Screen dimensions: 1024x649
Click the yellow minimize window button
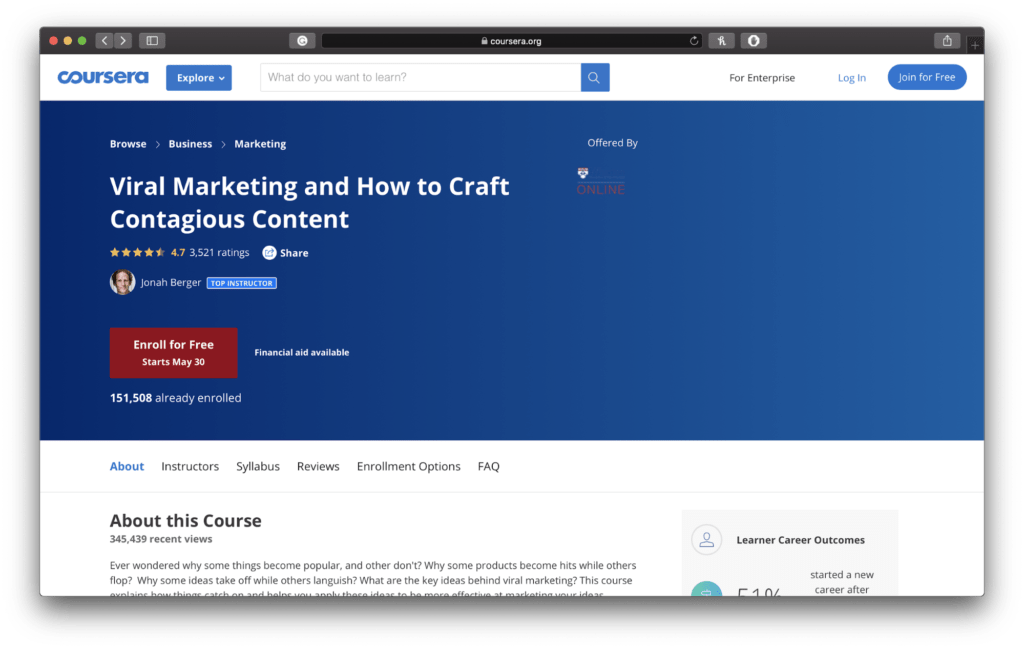[x=68, y=40]
